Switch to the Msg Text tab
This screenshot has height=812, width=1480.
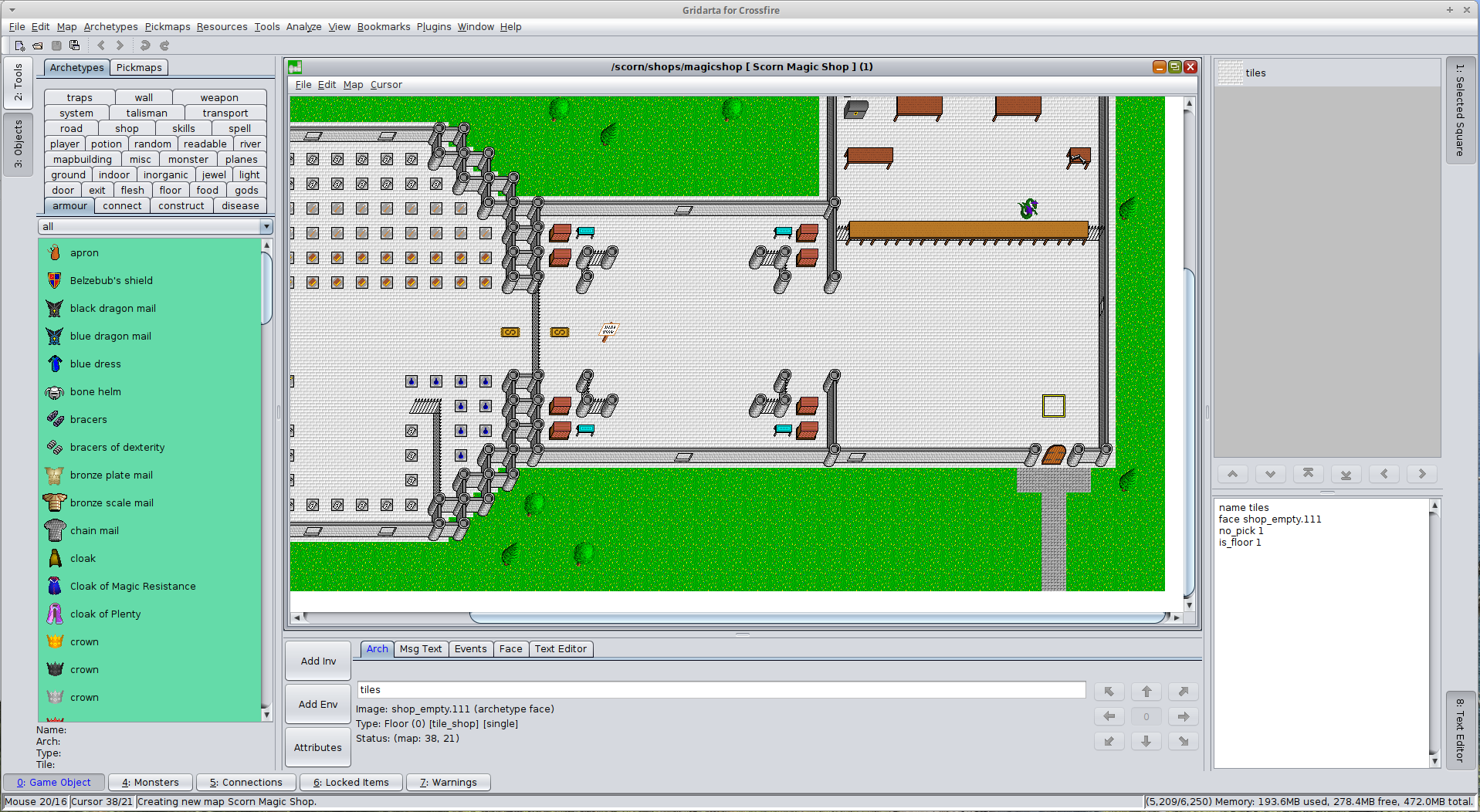click(x=420, y=649)
